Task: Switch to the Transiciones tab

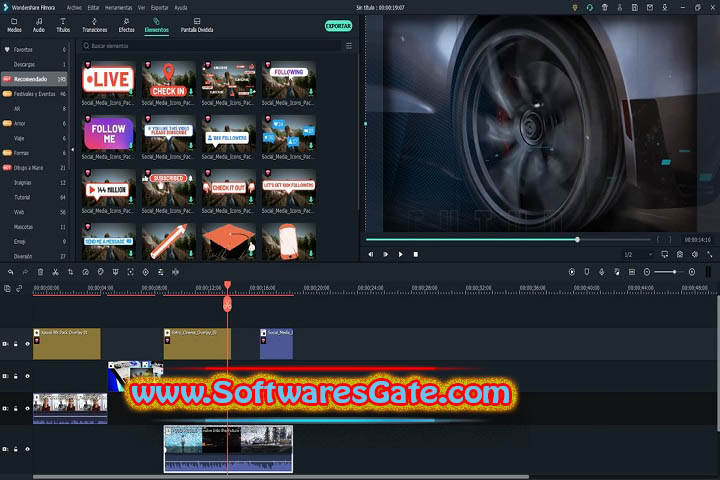Action: (x=94, y=25)
